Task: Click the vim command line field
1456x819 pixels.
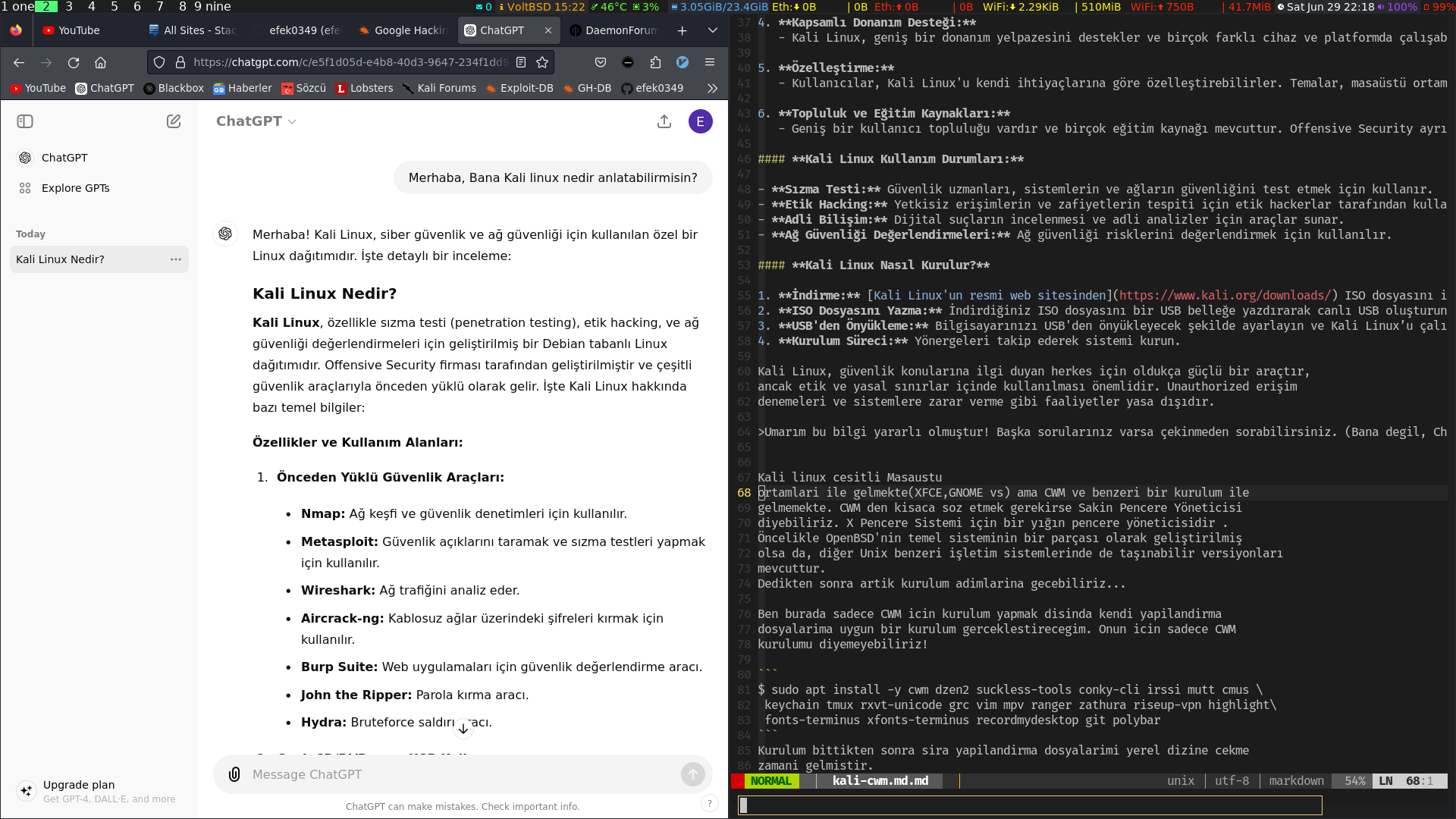Action: click(1030, 805)
